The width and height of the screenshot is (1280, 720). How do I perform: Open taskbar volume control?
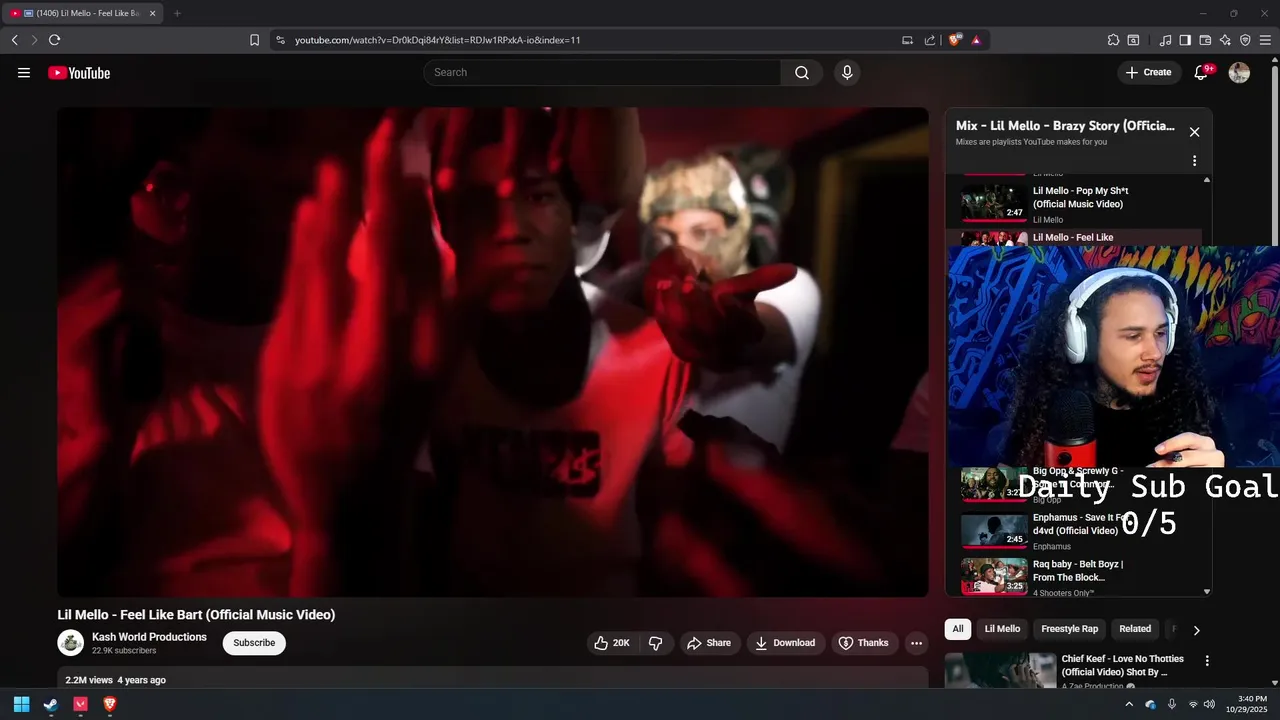pyautogui.click(x=1209, y=704)
